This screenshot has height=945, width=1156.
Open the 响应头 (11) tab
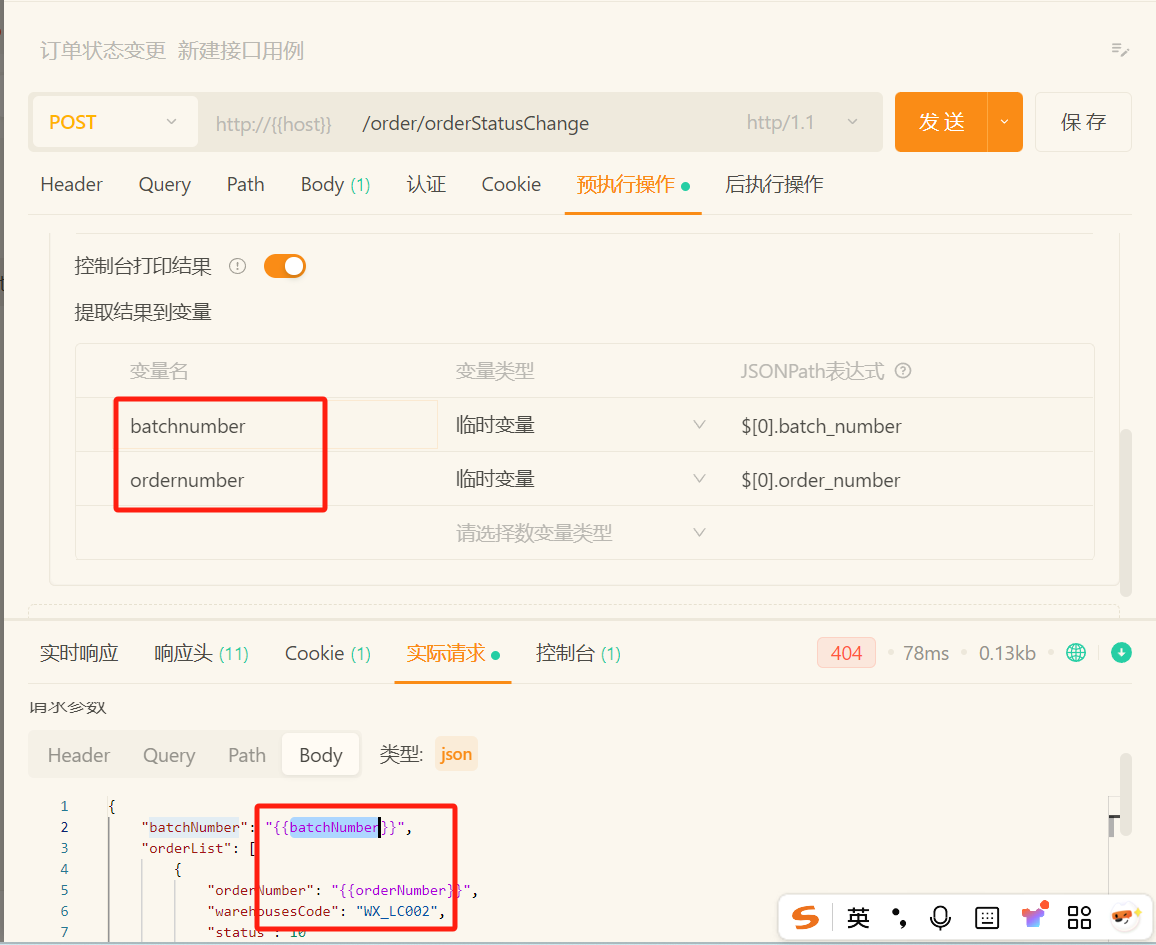201,653
